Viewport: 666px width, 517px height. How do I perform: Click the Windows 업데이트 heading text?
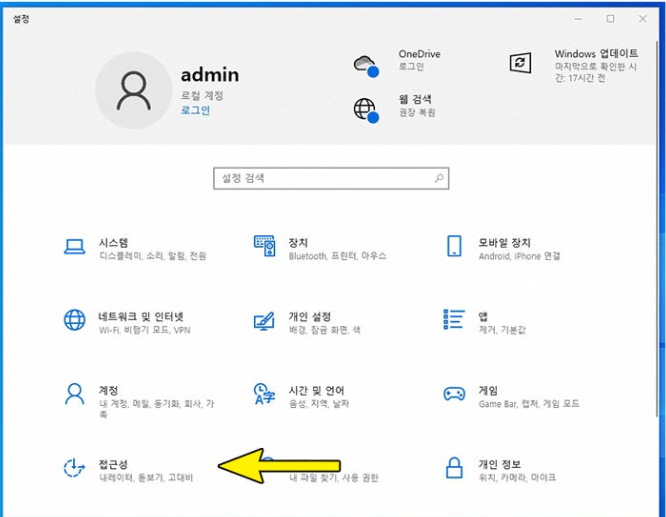pyautogui.click(x=596, y=54)
